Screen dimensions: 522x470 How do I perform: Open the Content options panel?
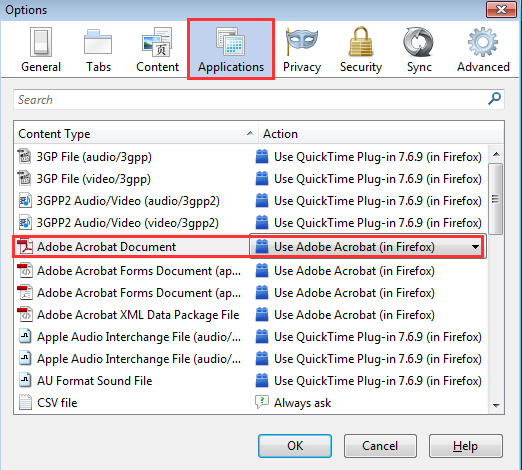tap(157, 50)
